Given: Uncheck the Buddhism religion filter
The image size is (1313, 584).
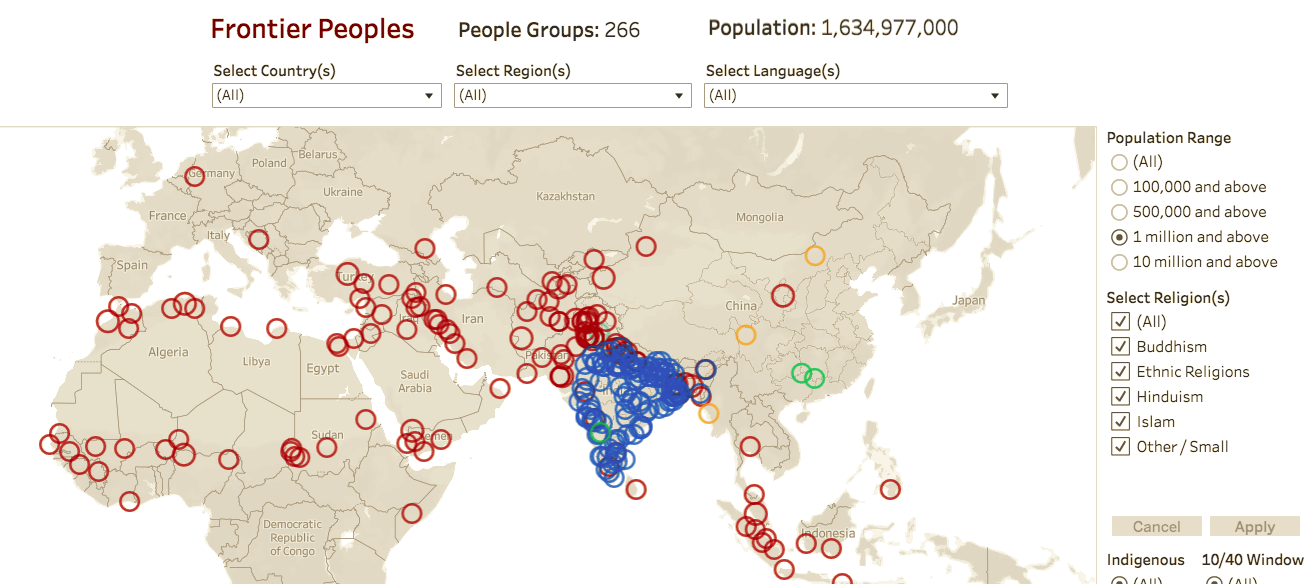Looking at the screenshot, I should point(1120,346).
